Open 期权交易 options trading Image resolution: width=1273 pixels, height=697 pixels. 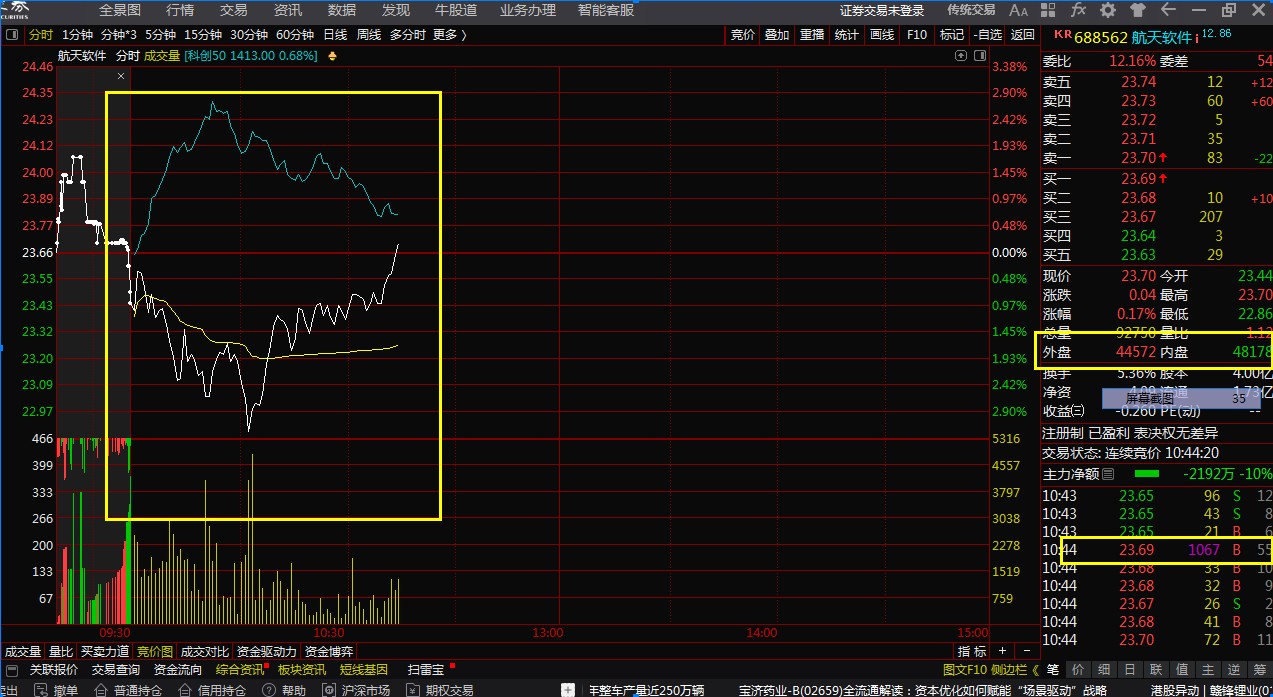tap(440, 690)
